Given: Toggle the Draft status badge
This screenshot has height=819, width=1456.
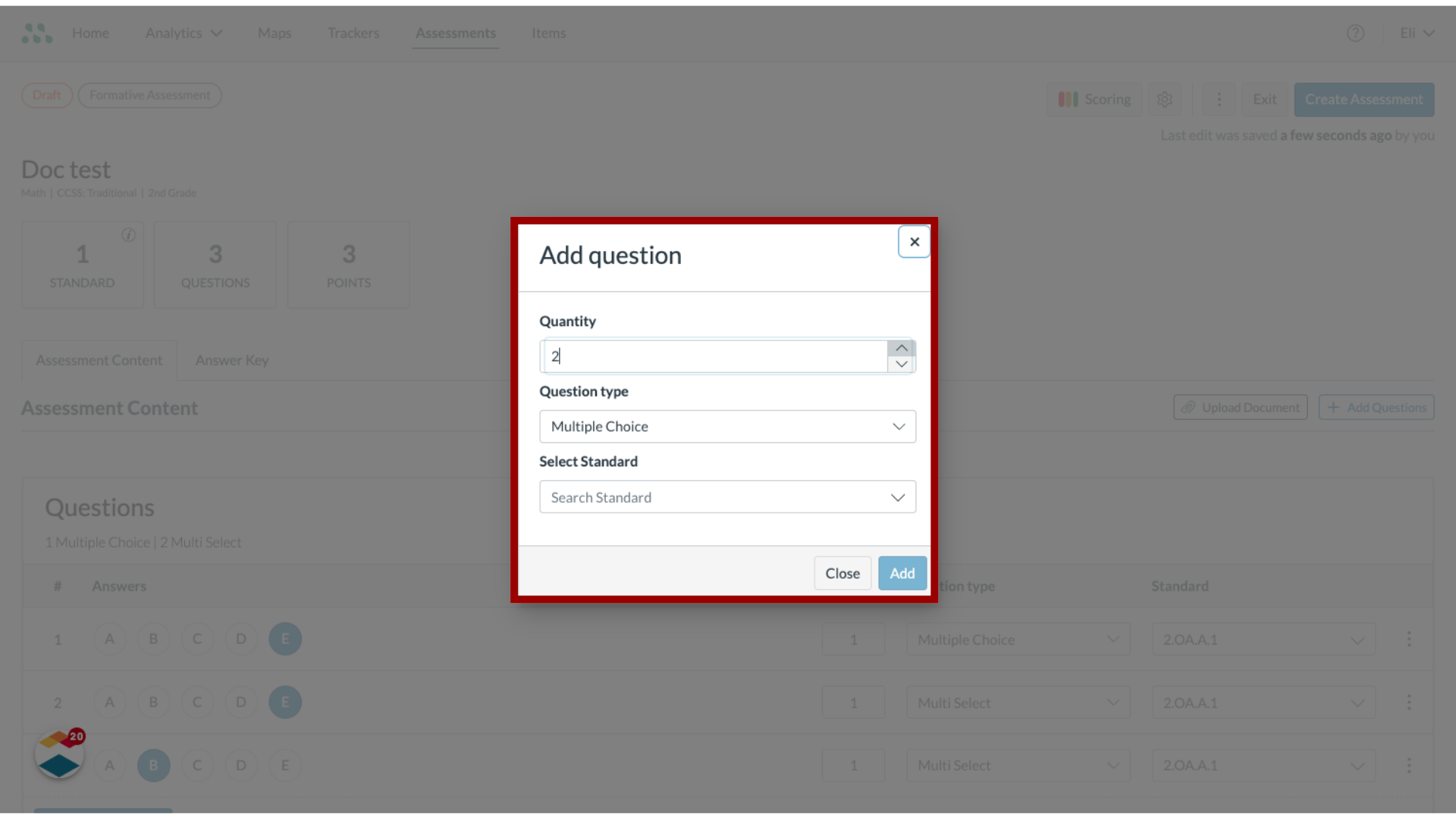Looking at the screenshot, I should (46, 94).
